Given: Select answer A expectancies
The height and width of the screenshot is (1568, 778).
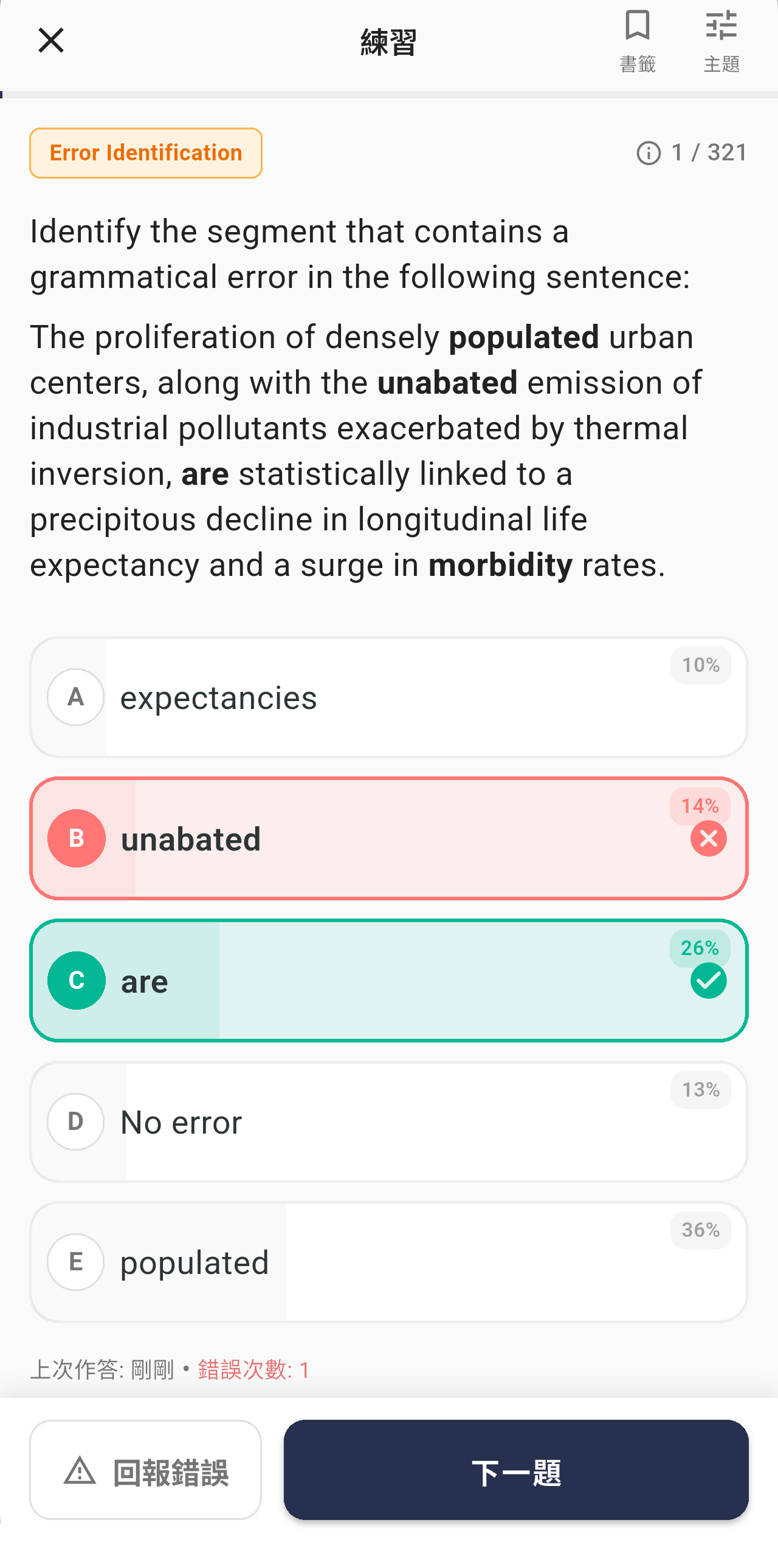Looking at the screenshot, I should (388, 696).
